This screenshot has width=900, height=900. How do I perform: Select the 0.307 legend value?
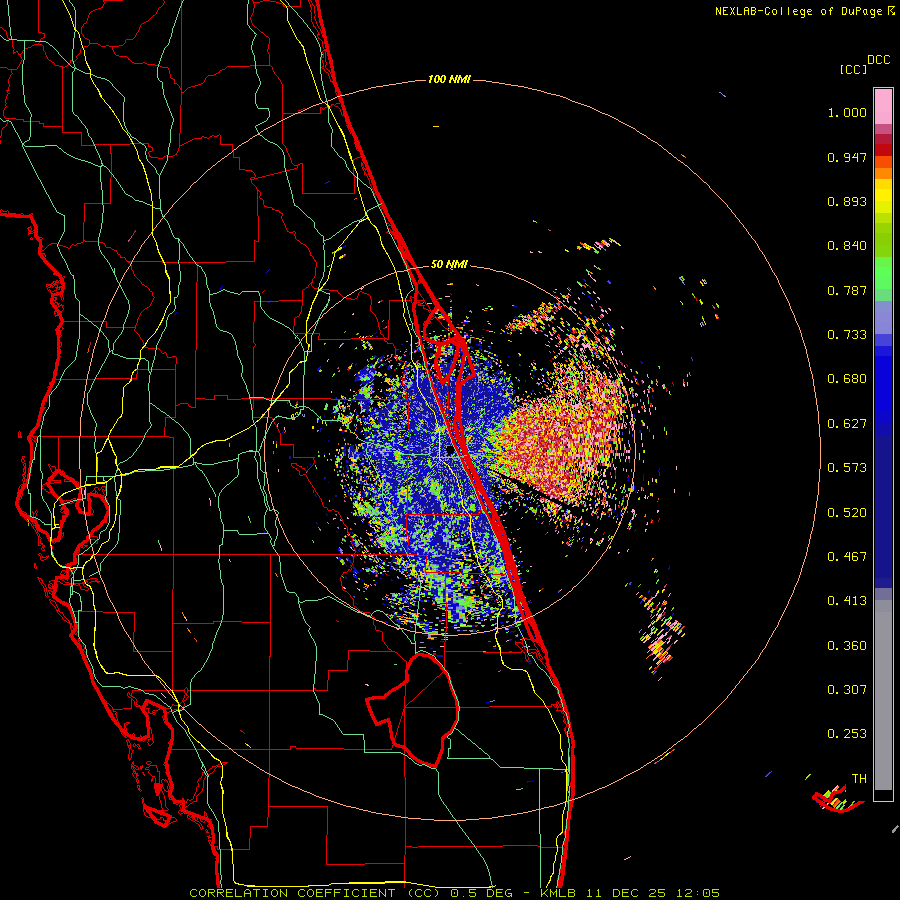(847, 690)
